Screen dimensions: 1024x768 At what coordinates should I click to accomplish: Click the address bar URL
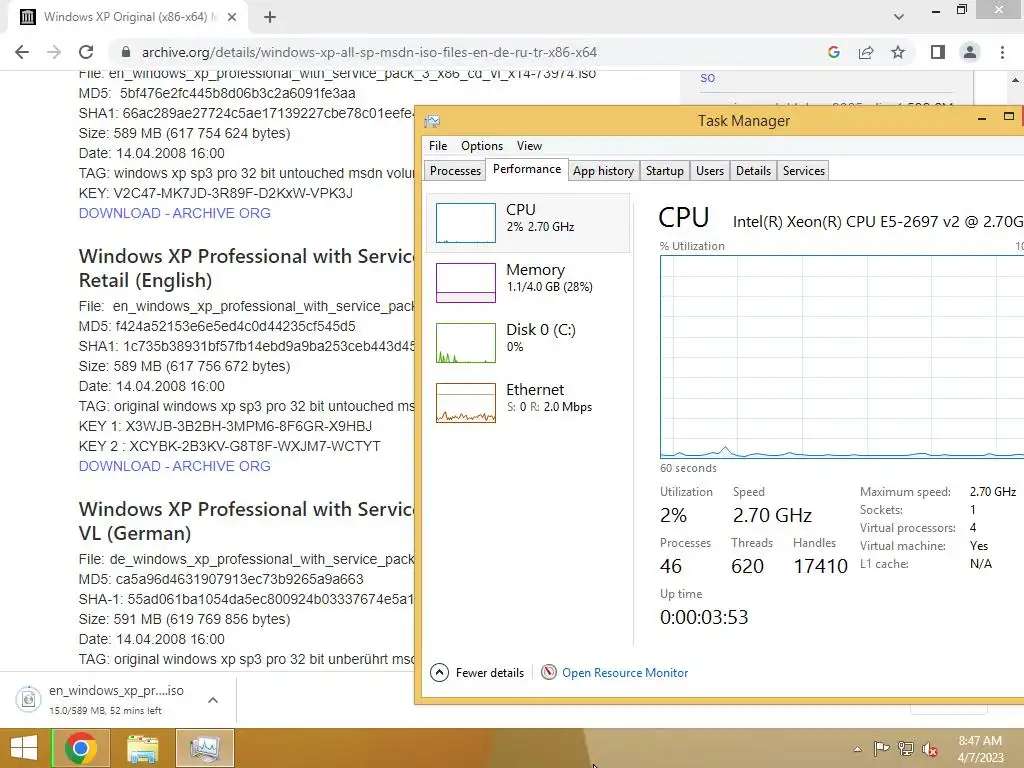tap(369, 52)
